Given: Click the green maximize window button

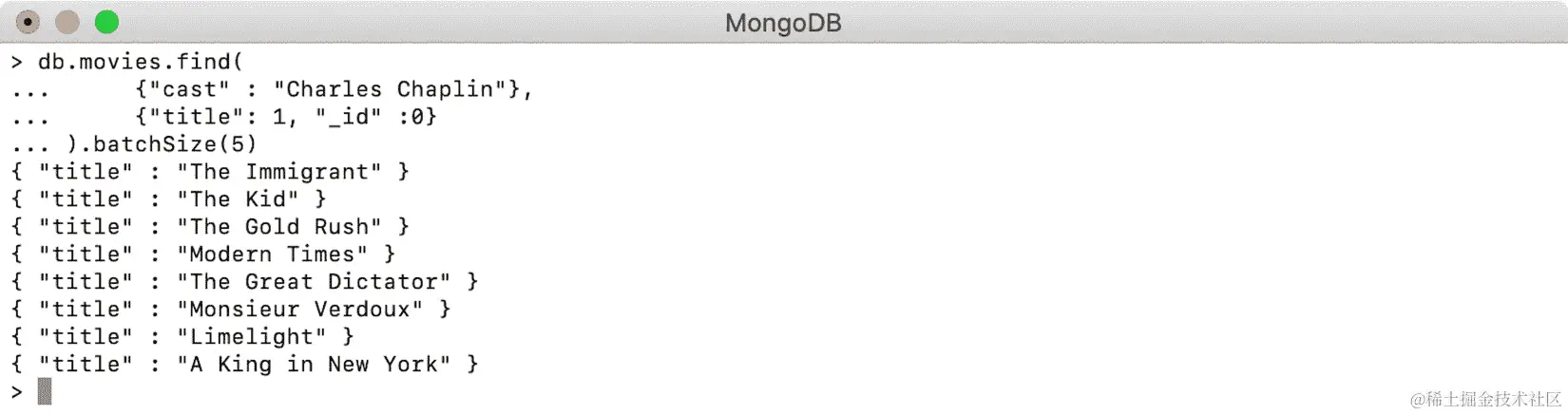Looking at the screenshot, I should pos(107,22).
